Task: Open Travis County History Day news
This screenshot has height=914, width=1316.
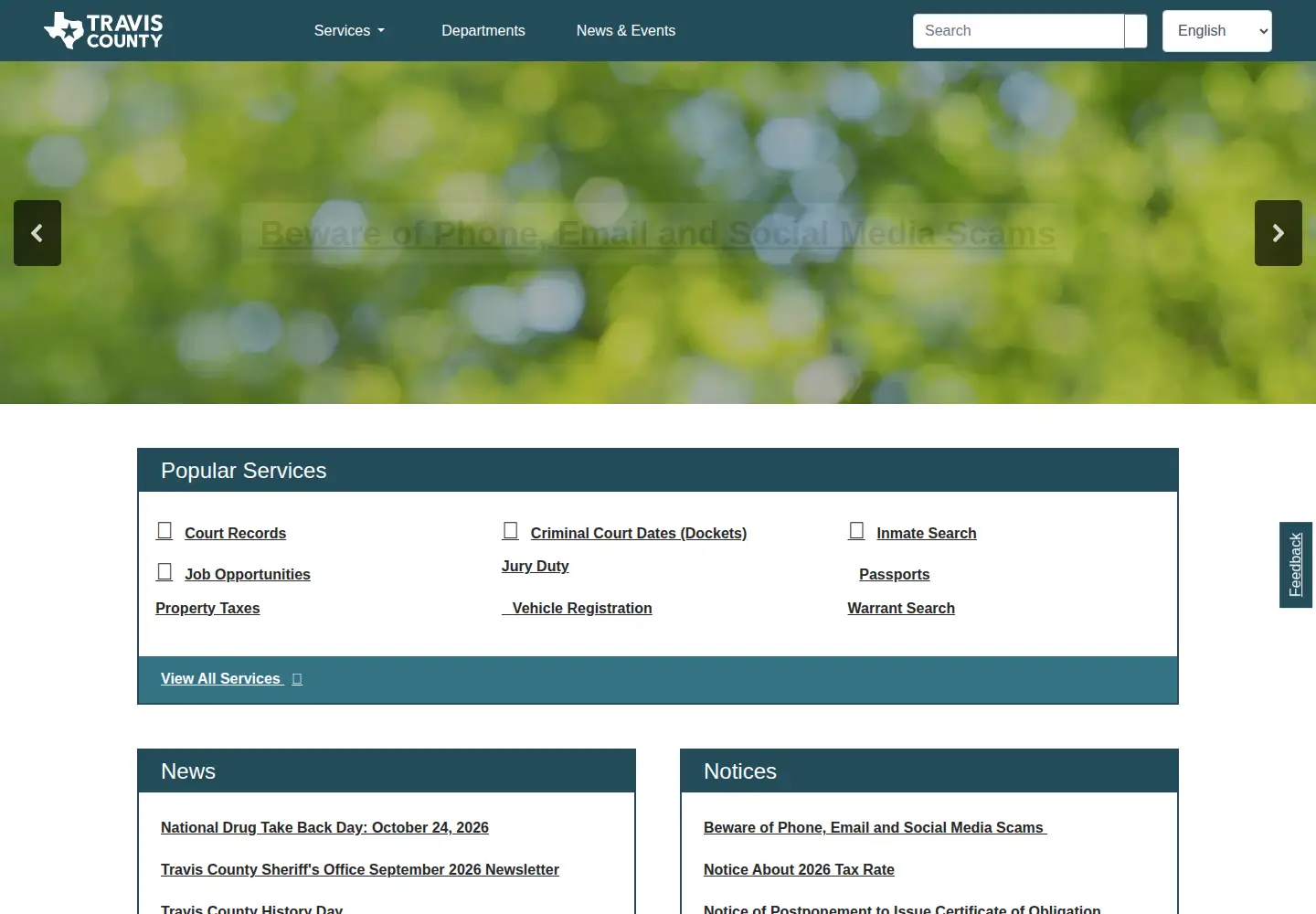Action: click(252, 909)
